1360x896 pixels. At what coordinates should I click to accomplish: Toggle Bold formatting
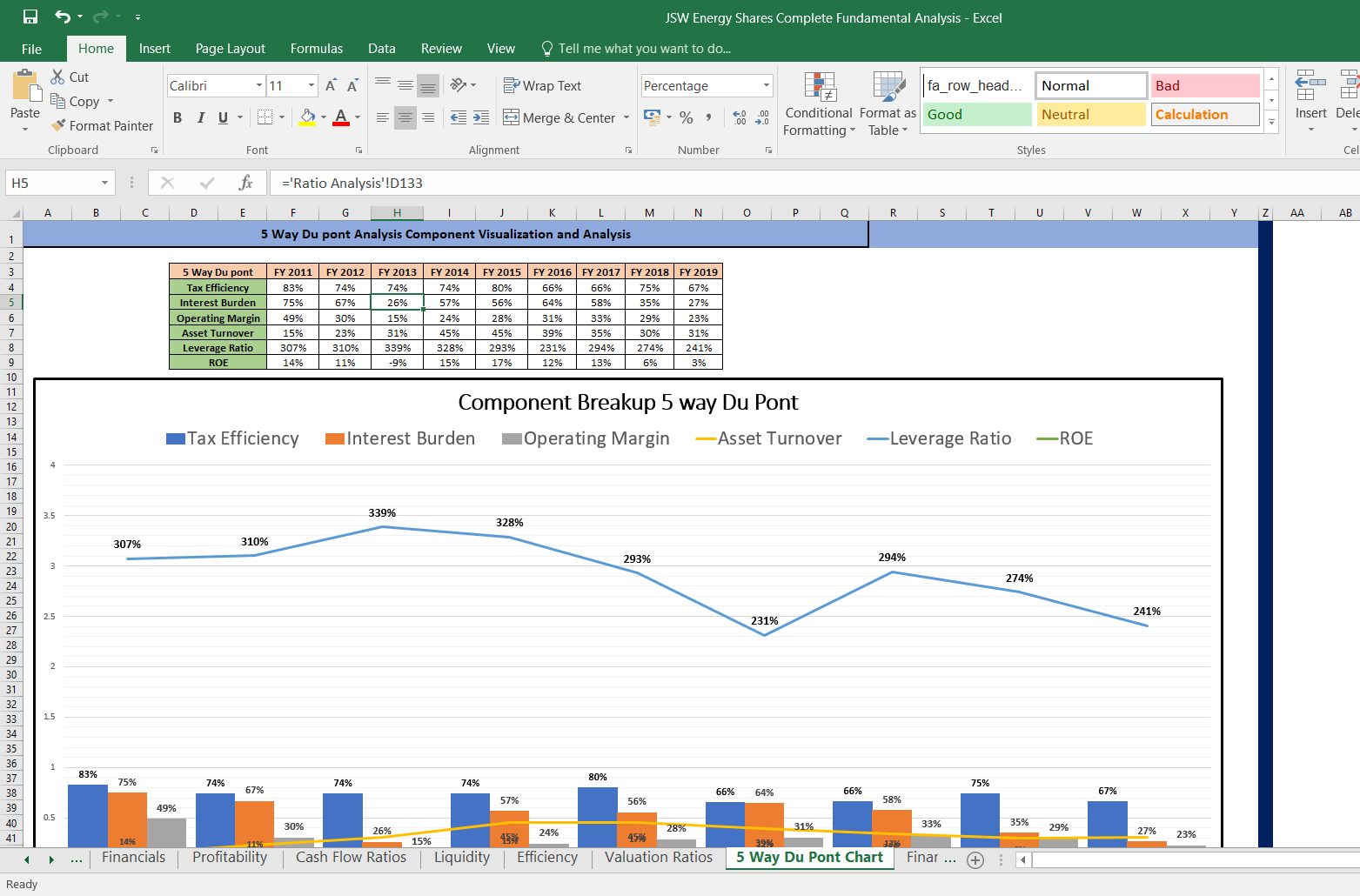coord(178,117)
